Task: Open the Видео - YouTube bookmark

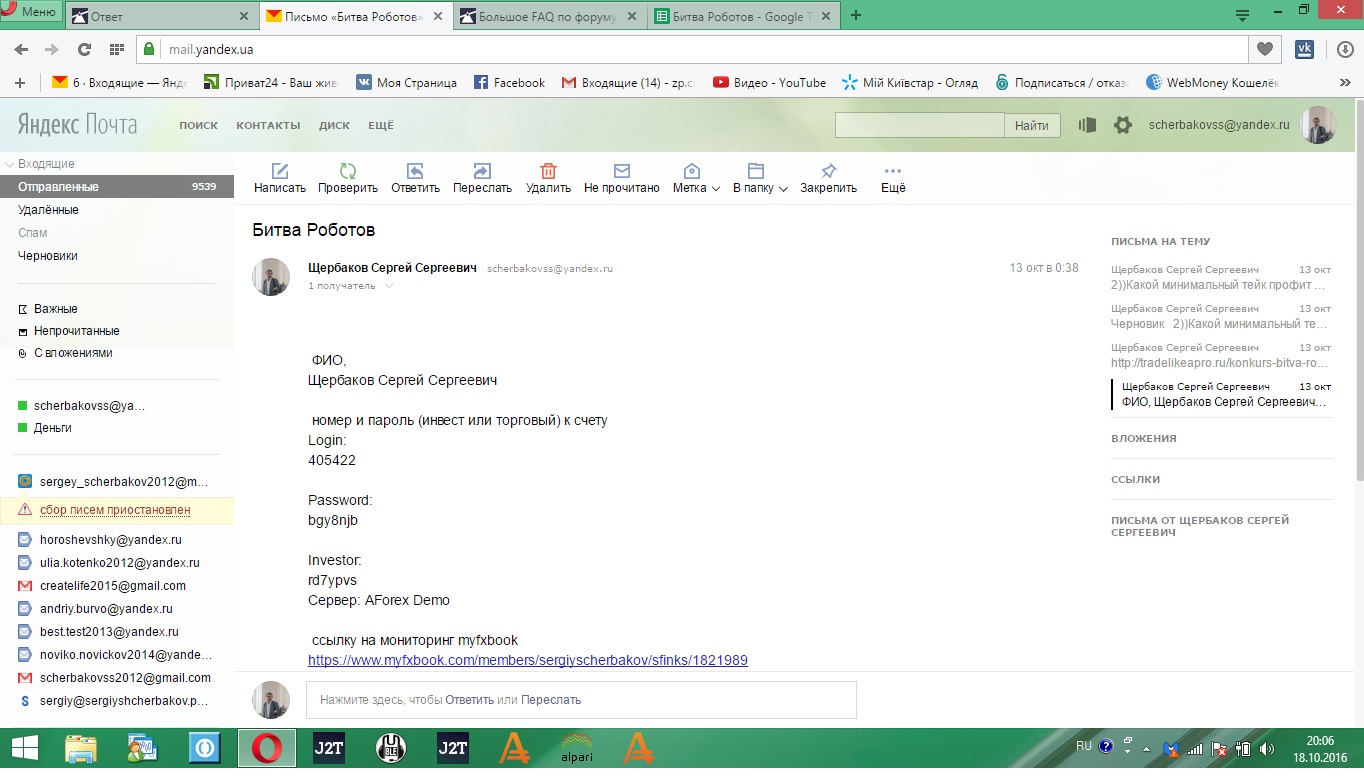Action: 769,83
